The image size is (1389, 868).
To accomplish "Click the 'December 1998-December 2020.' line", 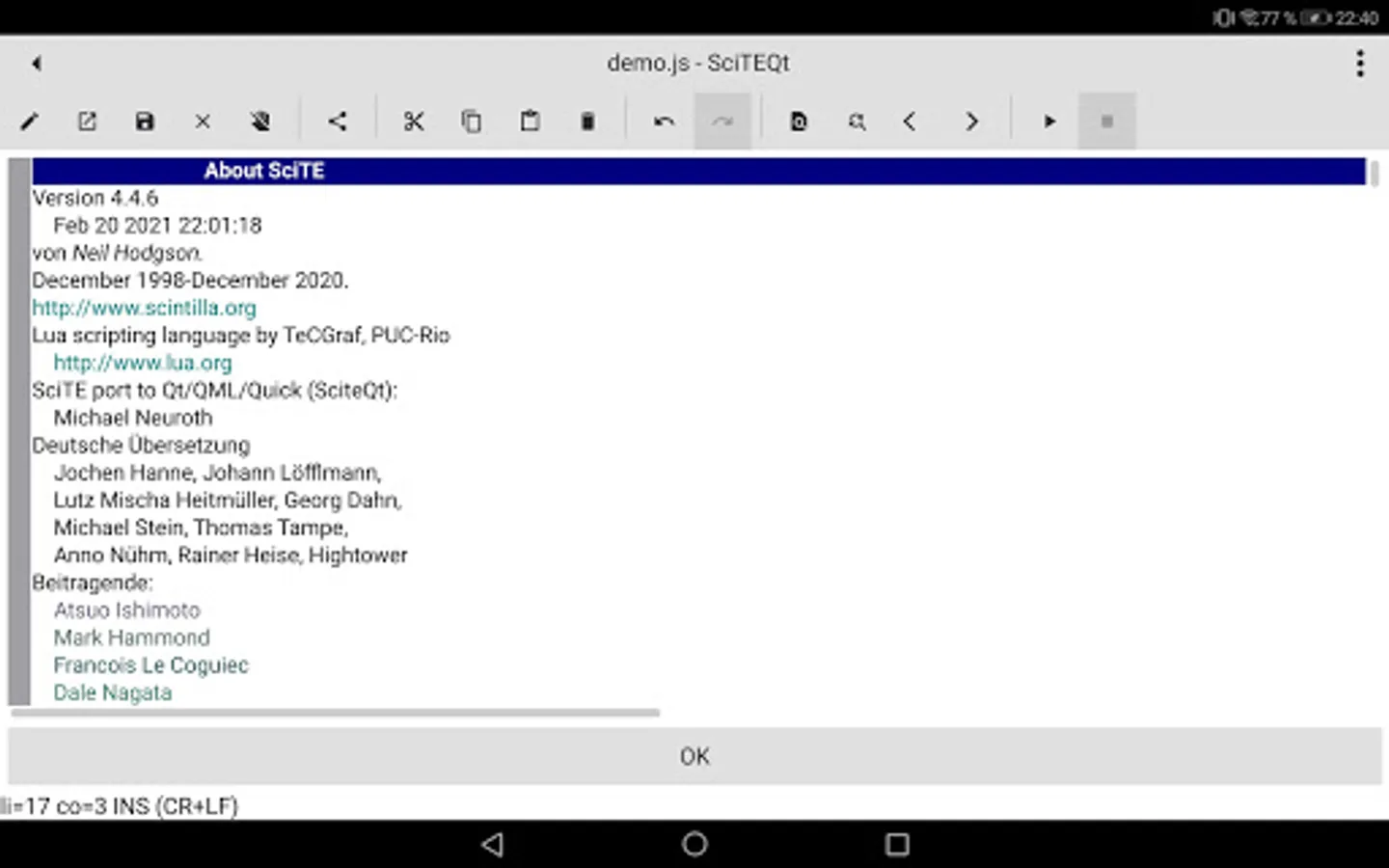I will click(190, 281).
